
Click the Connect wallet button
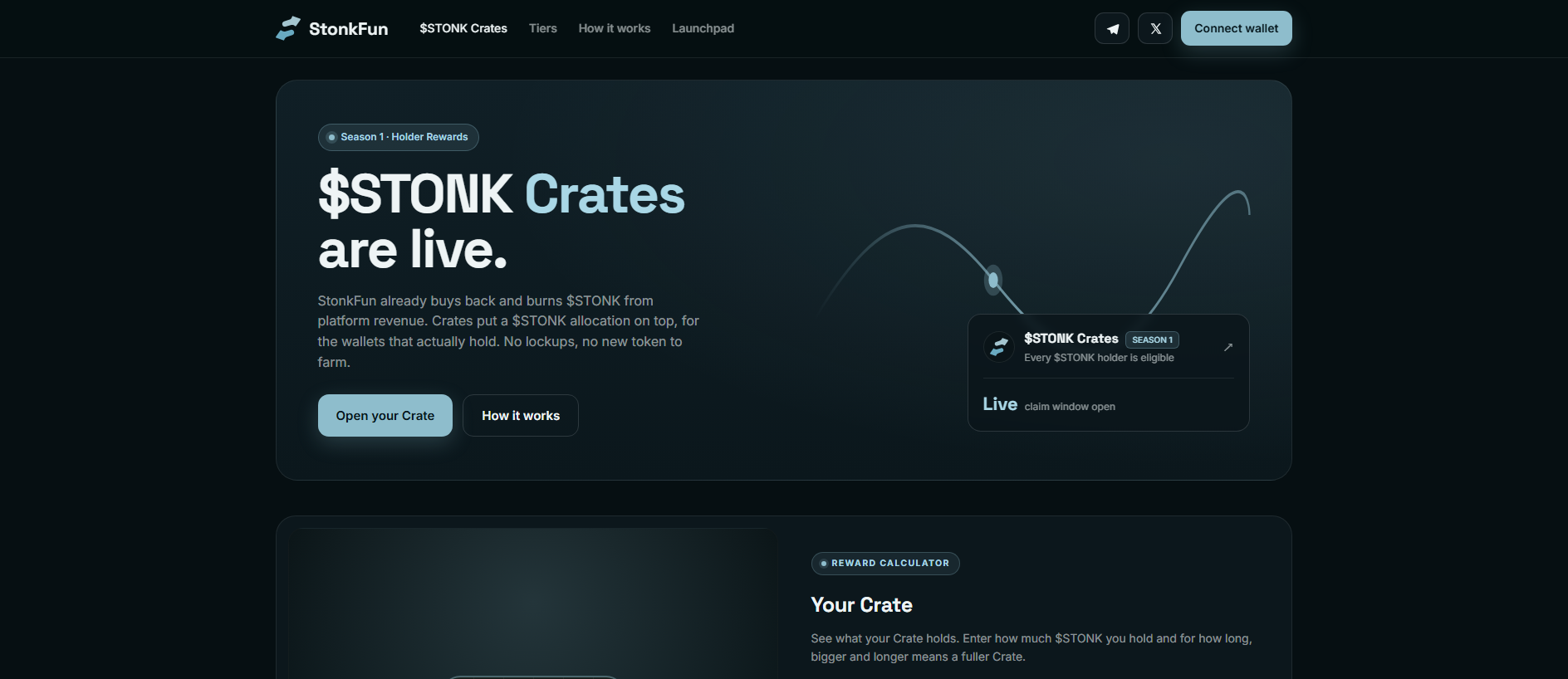pos(1237,28)
